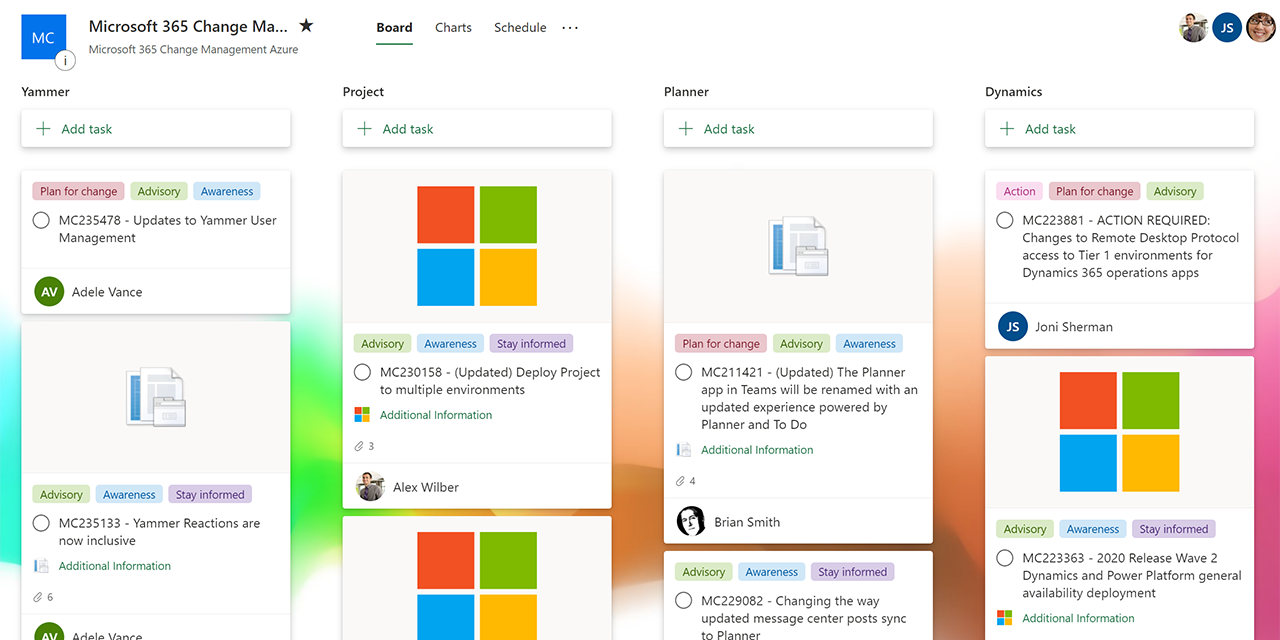
Task: Click the attachment icon on MC230158 card
Action: click(360, 447)
